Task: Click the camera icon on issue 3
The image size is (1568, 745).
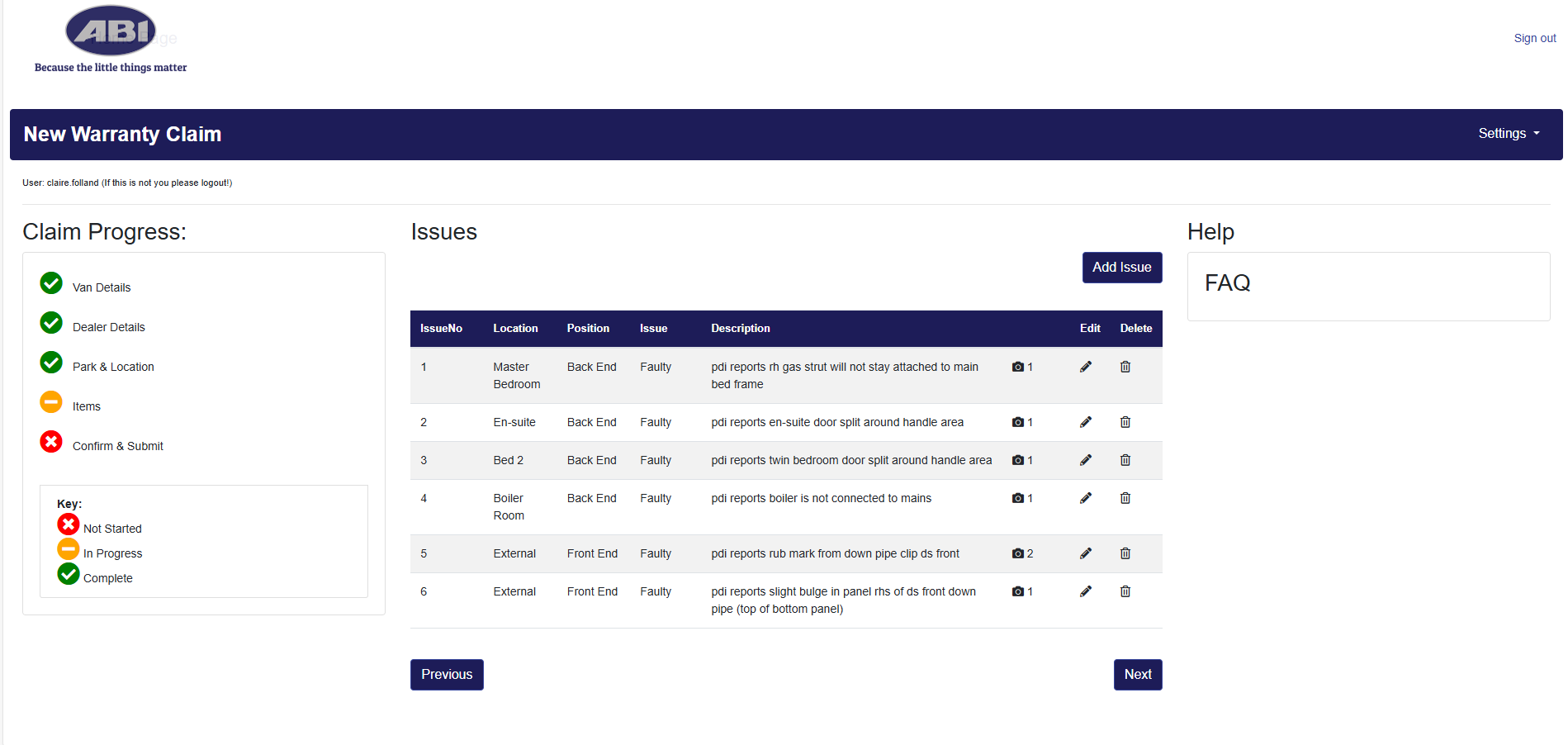Action: coord(1017,460)
